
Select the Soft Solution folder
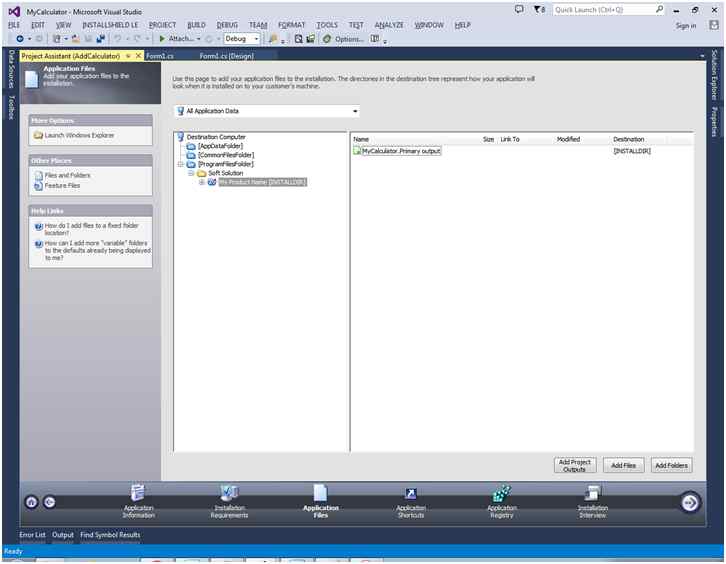(225, 173)
